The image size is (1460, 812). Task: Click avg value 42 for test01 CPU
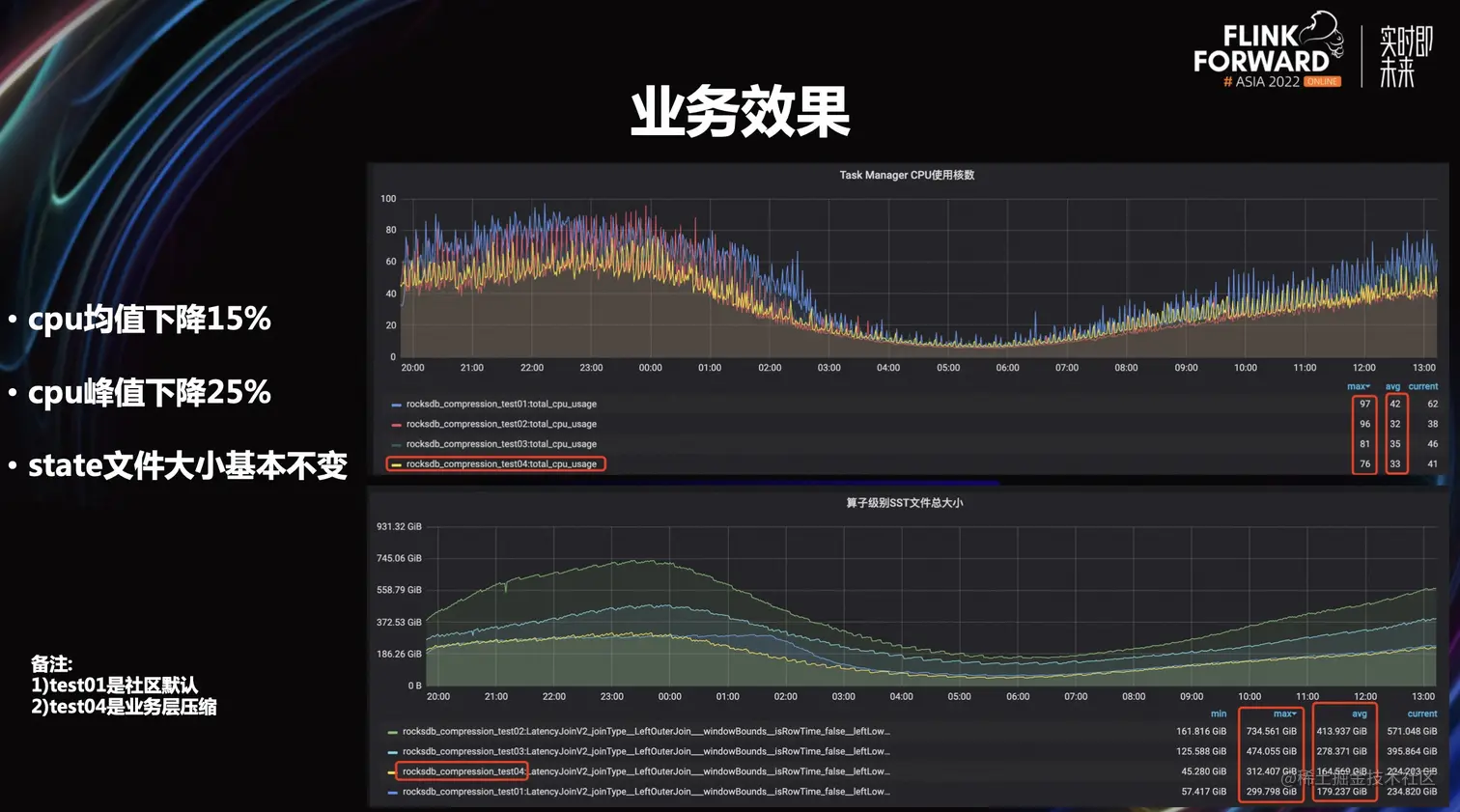pos(1394,405)
